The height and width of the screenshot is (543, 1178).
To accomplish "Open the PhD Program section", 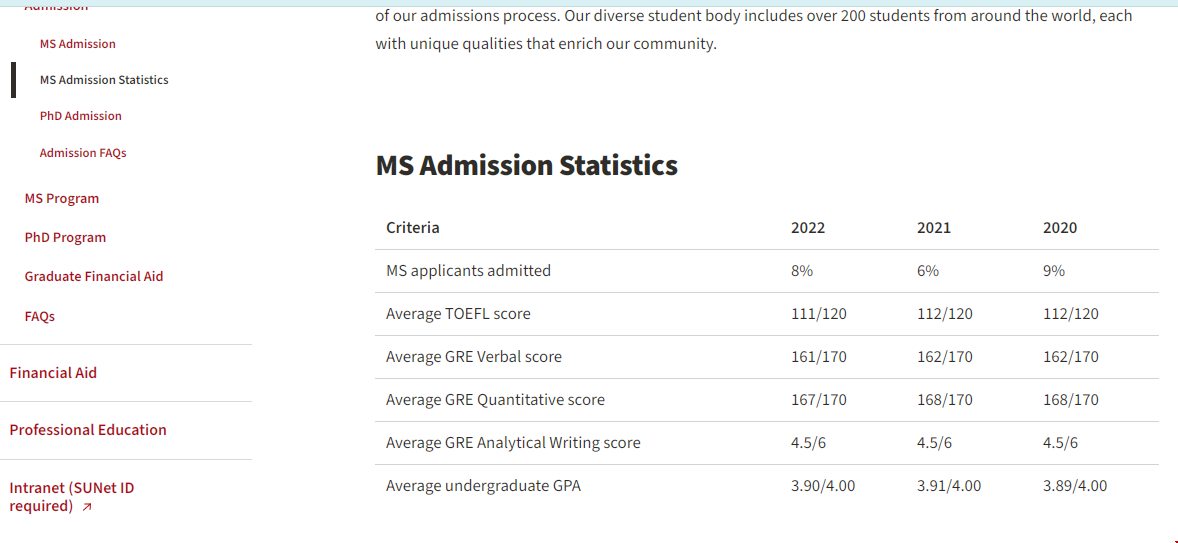I will click(x=65, y=238).
